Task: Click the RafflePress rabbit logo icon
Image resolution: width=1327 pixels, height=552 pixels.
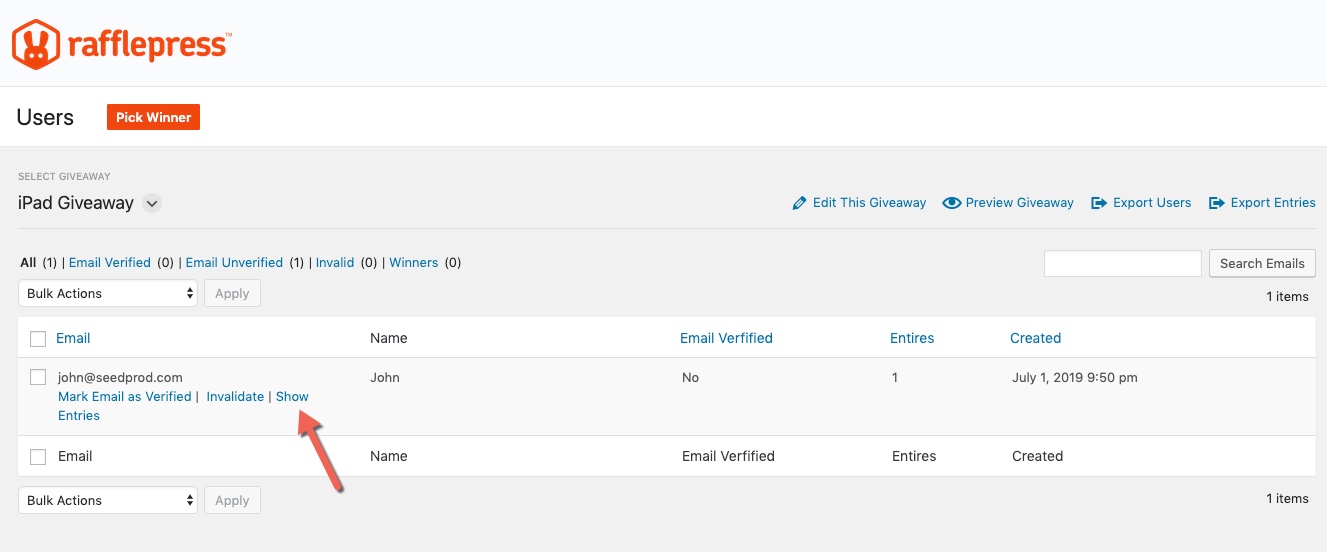Action: [x=34, y=44]
